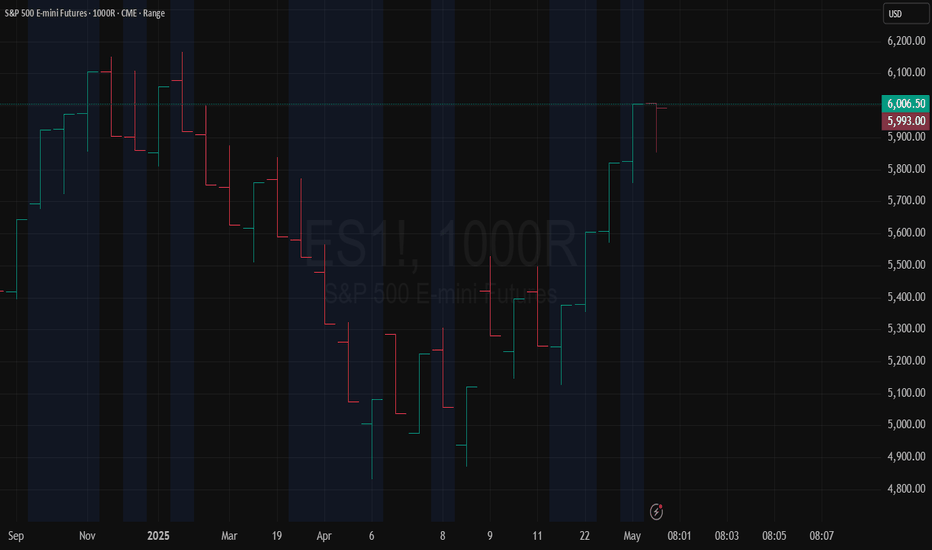Viewport: 932px width, 550px height.
Task: Click the Mar date label
Action: click(x=229, y=536)
